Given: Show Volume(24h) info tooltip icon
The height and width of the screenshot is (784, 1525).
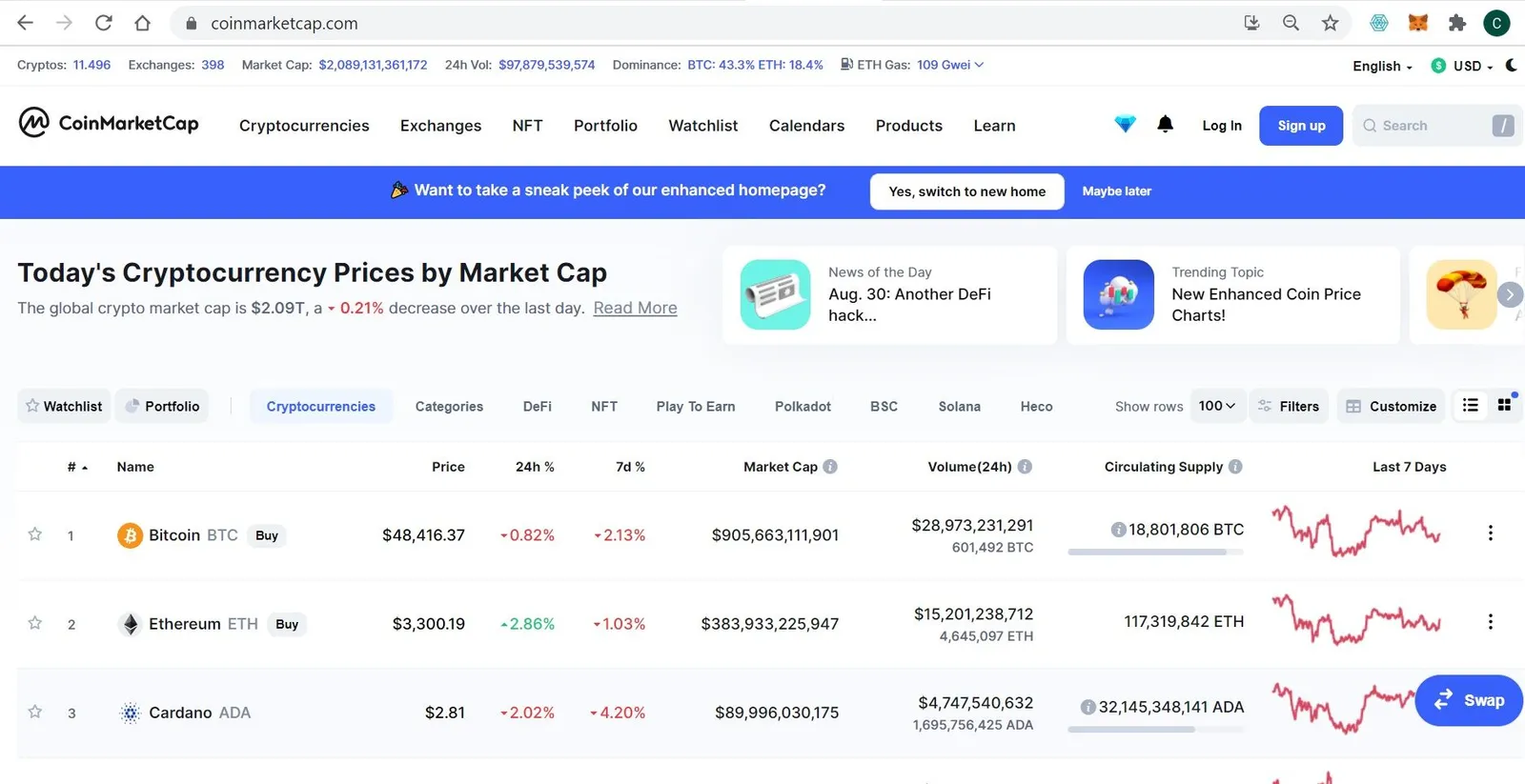Looking at the screenshot, I should [x=1025, y=467].
